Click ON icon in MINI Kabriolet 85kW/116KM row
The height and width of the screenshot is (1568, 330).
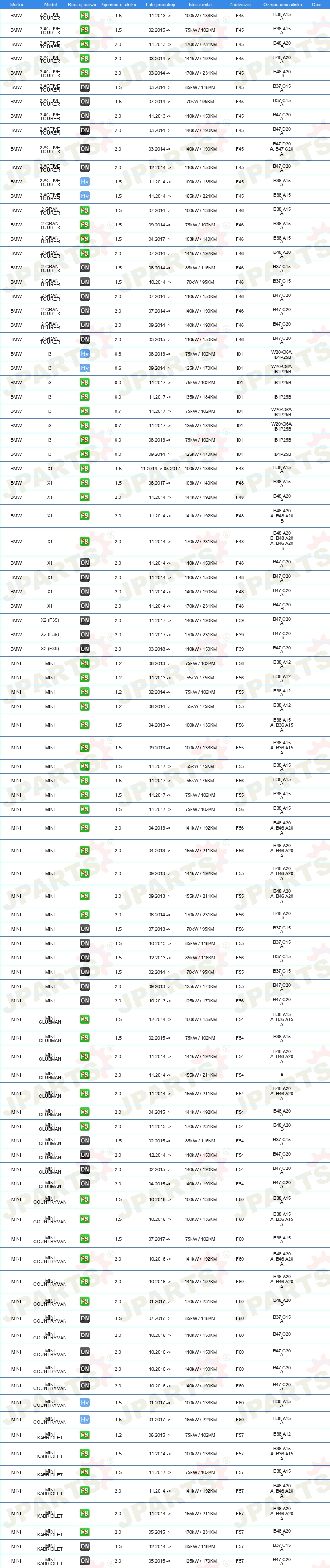pyautogui.click(x=85, y=1546)
